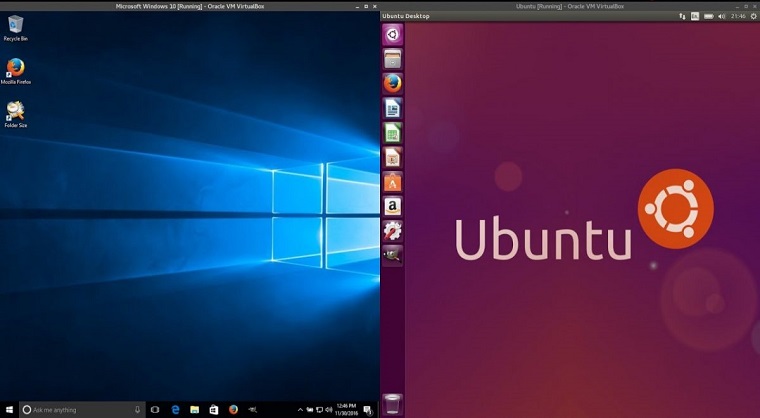Click 'Ubuntu Desktop' label in top panel
Image resolution: width=760 pixels, height=418 pixels.
click(406, 16)
